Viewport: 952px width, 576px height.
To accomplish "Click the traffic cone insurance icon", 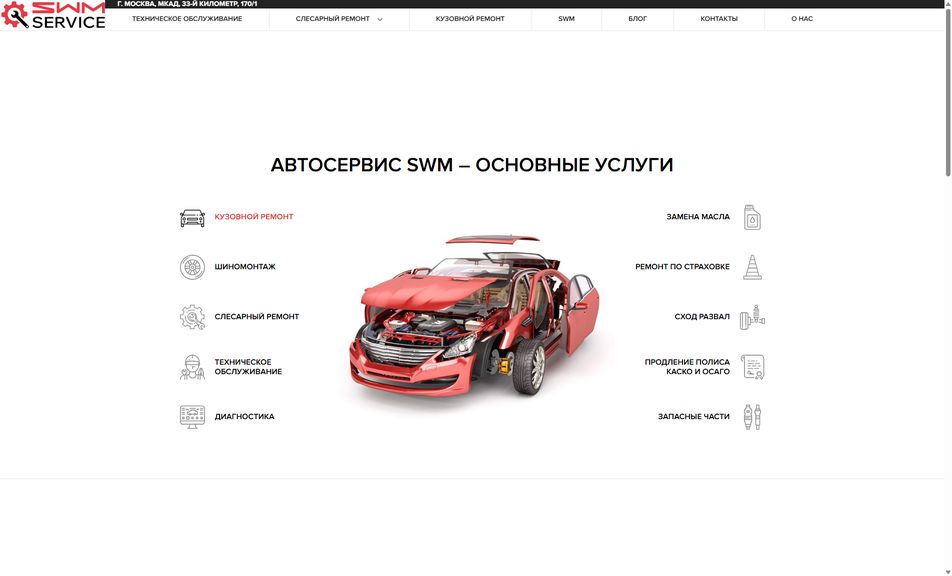I will (x=752, y=267).
